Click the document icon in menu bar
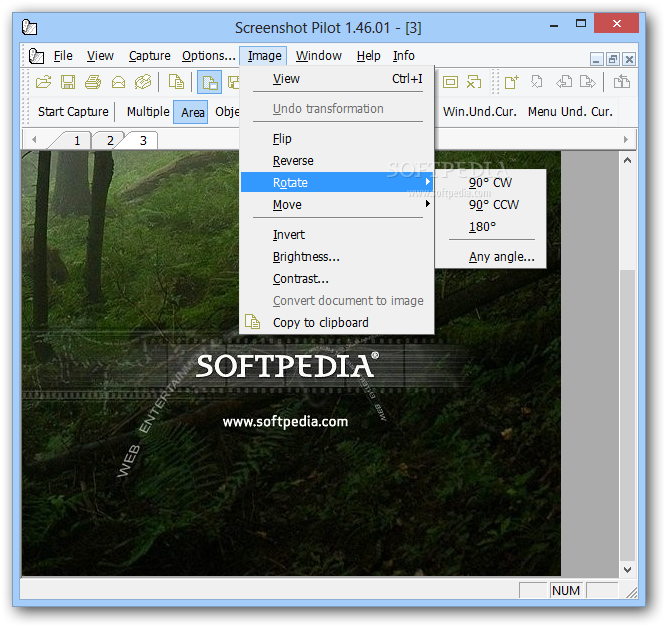The width and height of the screenshot is (666, 627). tap(36, 56)
